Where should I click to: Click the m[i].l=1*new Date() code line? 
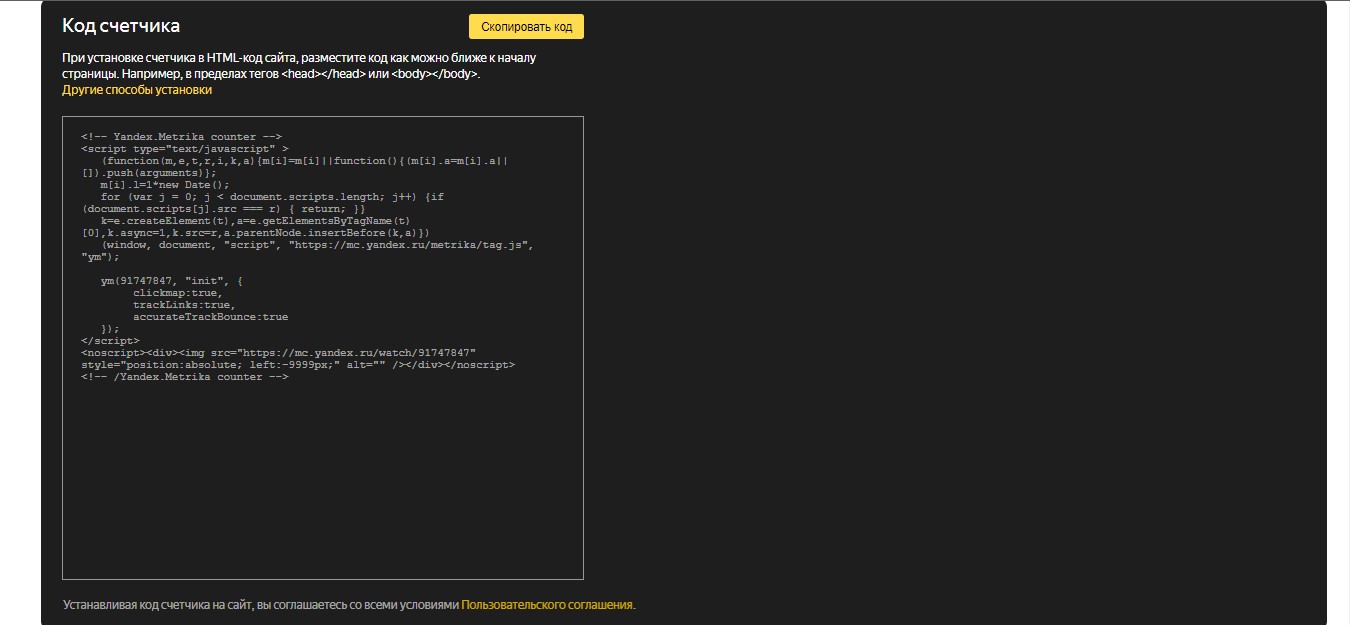[165, 185]
